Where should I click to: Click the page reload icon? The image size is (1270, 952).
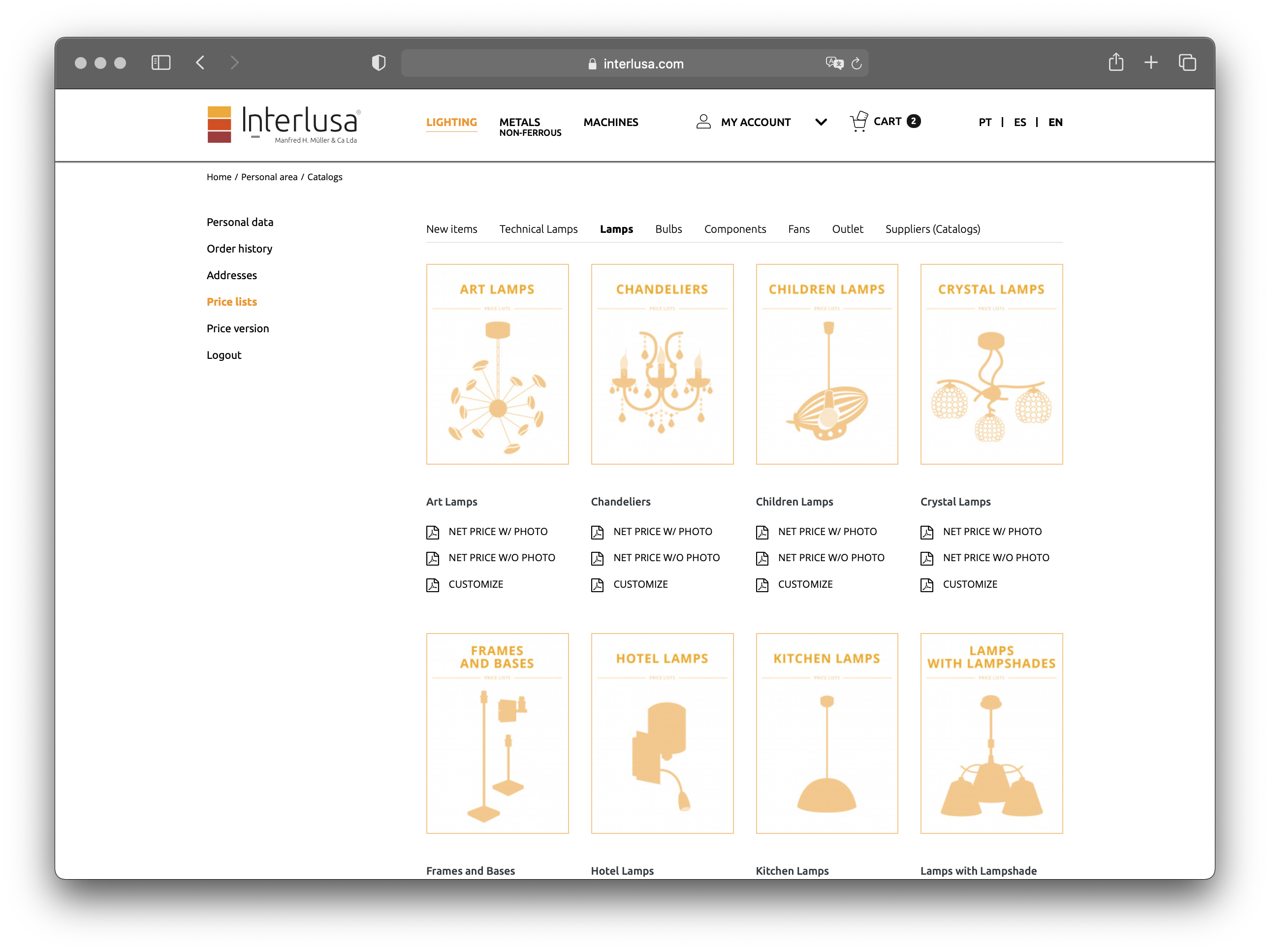(x=856, y=63)
